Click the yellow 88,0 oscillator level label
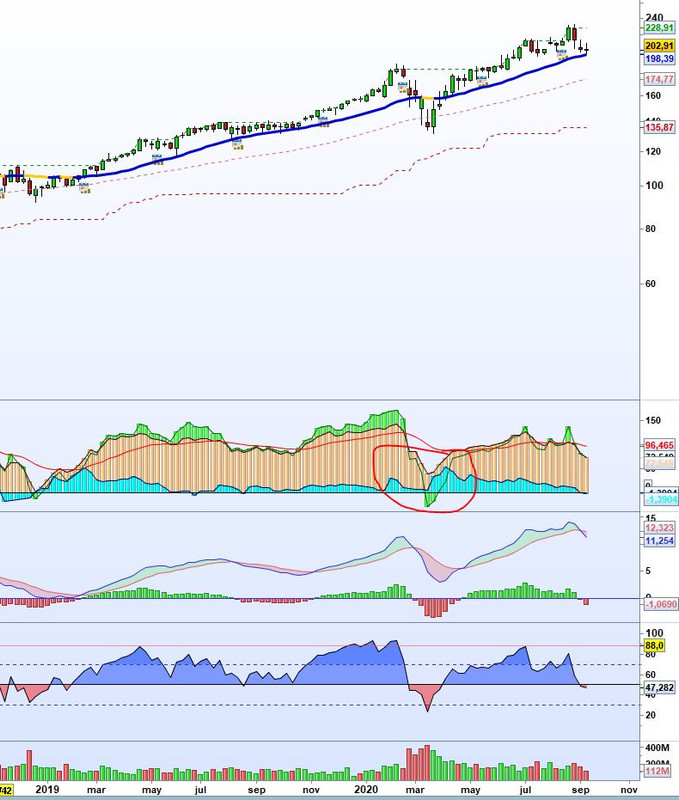679x800 pixels. click(654, 646)
